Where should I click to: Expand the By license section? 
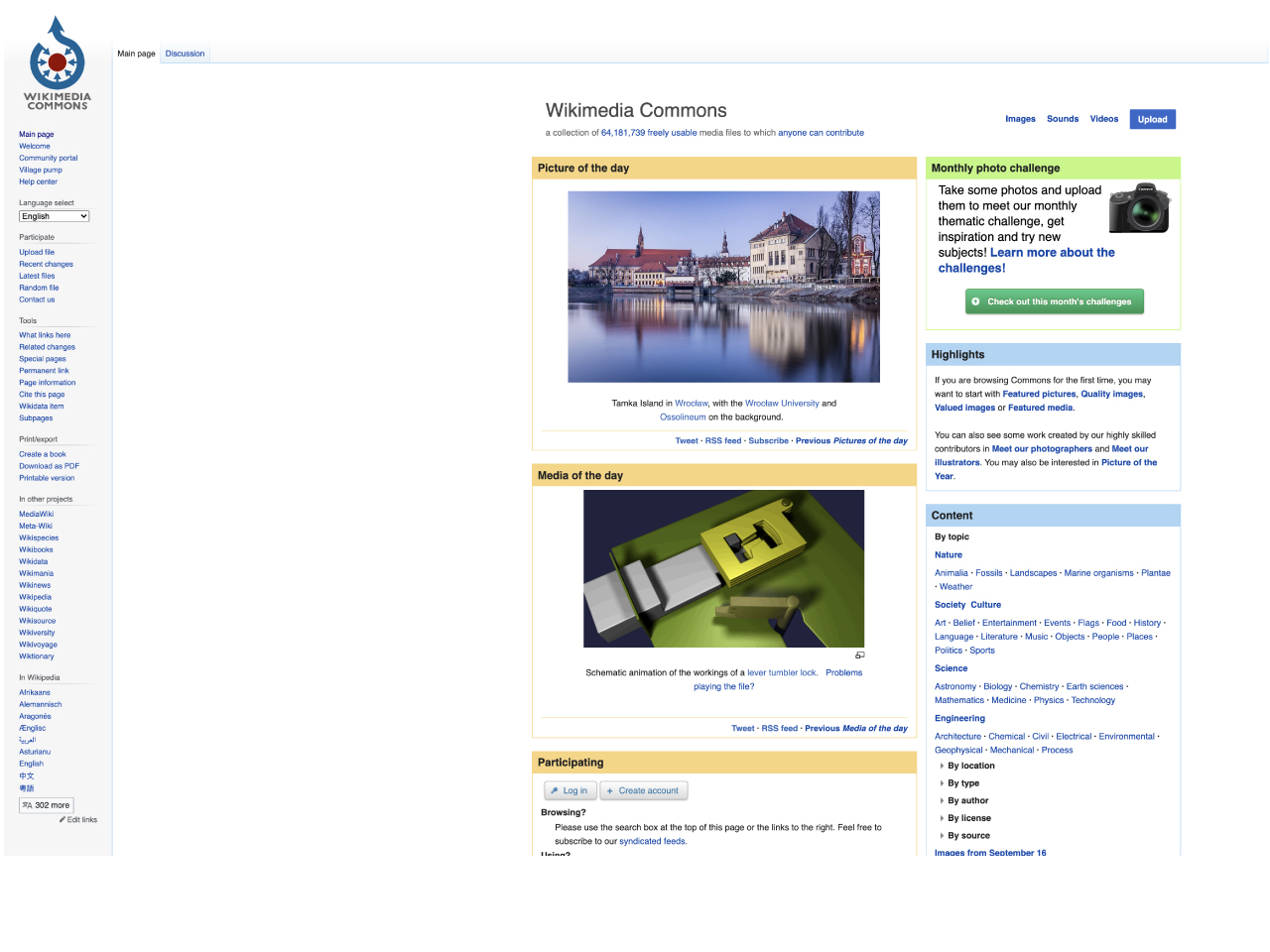pyautogui.click(x=968, y=818)
